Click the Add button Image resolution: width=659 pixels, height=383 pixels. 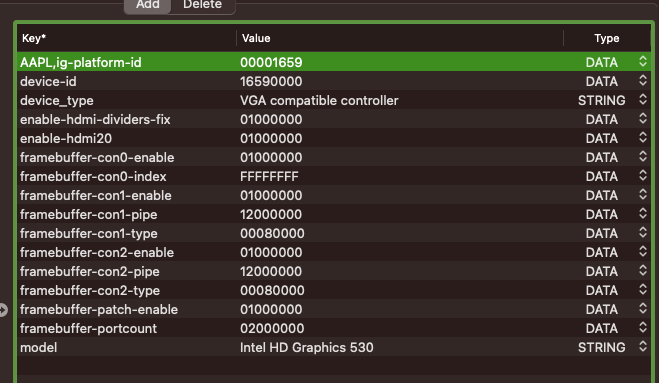tap(148, 5)
